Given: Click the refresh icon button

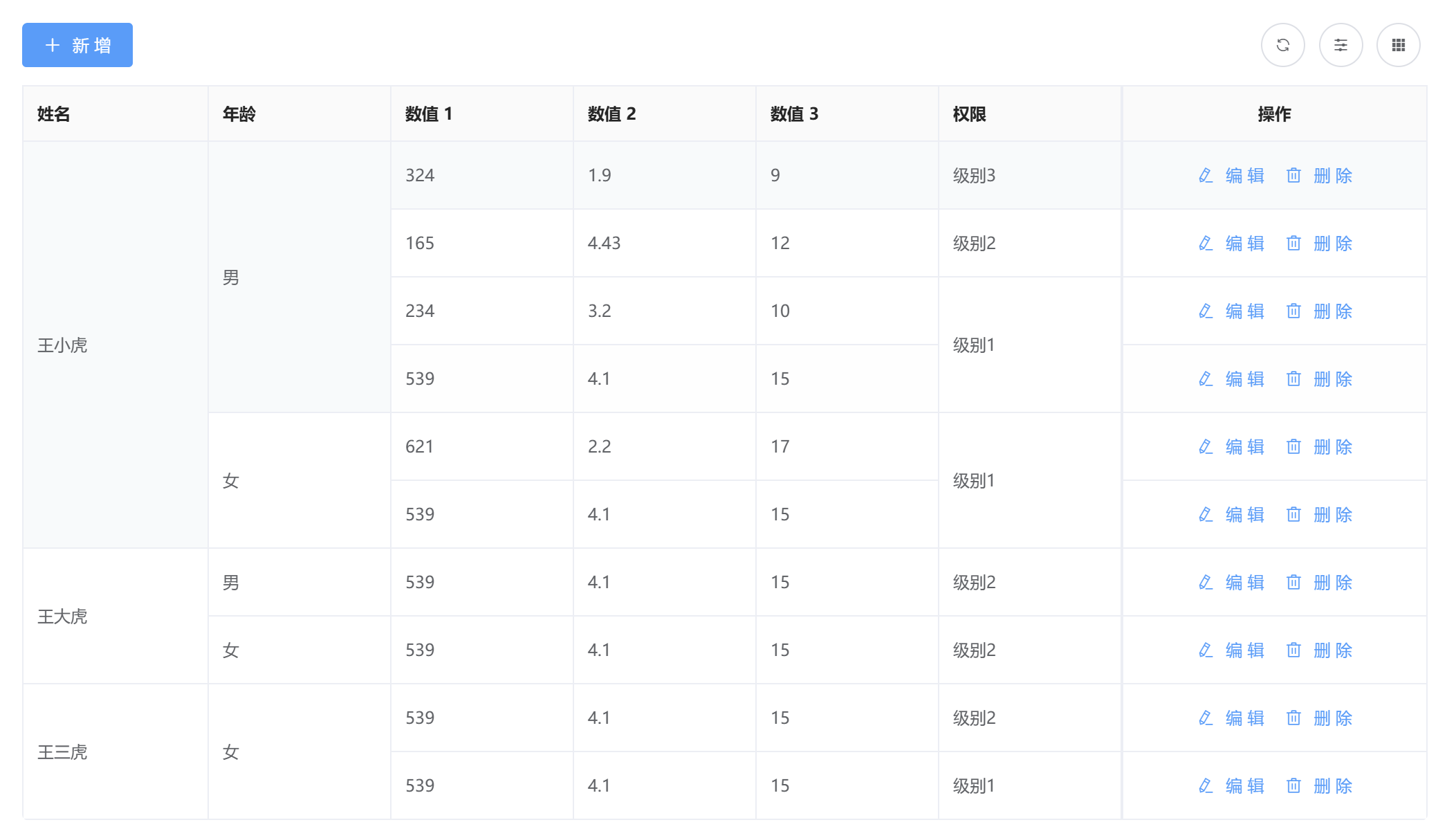Looking at the screenshot, I should (x=1282, y=45).
